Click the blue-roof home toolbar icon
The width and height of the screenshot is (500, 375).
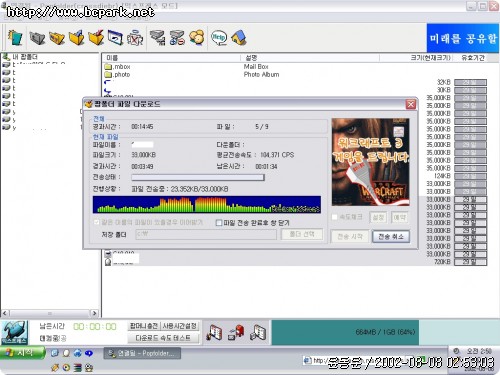[239, 38]
